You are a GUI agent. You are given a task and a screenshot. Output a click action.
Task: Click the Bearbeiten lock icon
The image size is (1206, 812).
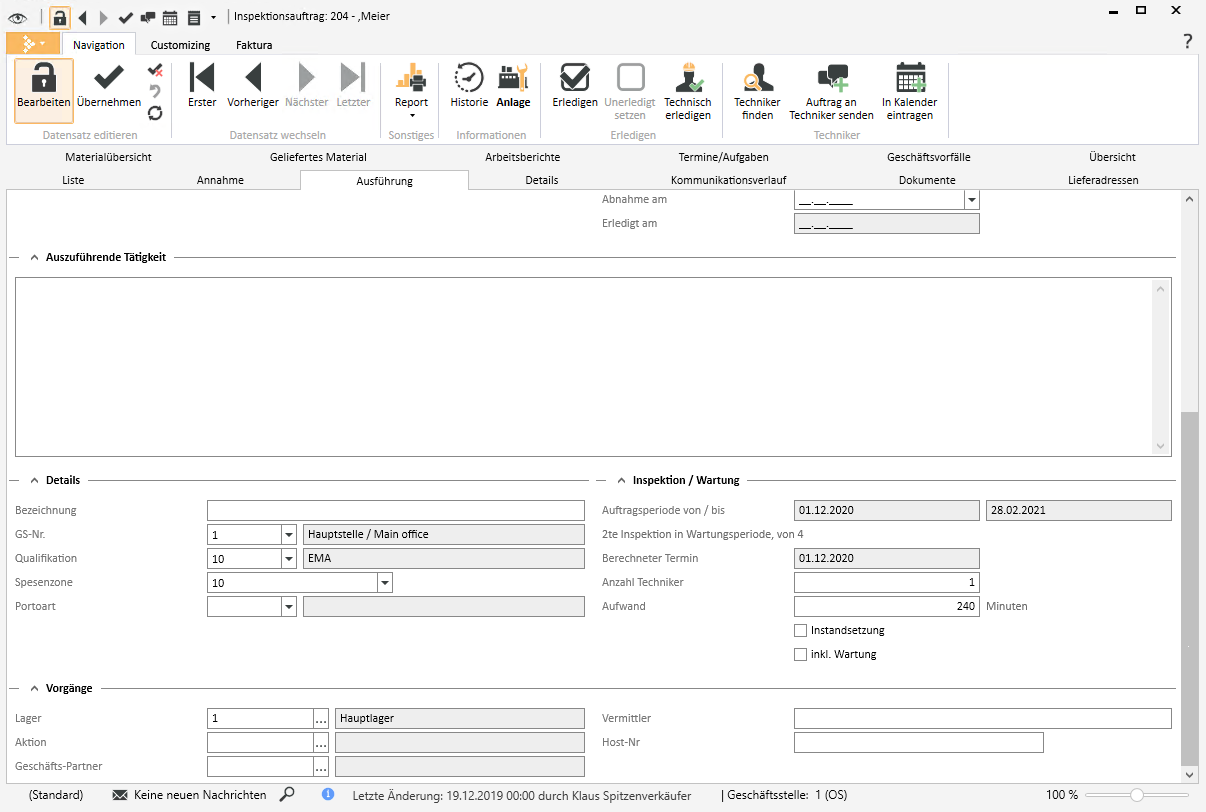(x=43, y=79)
